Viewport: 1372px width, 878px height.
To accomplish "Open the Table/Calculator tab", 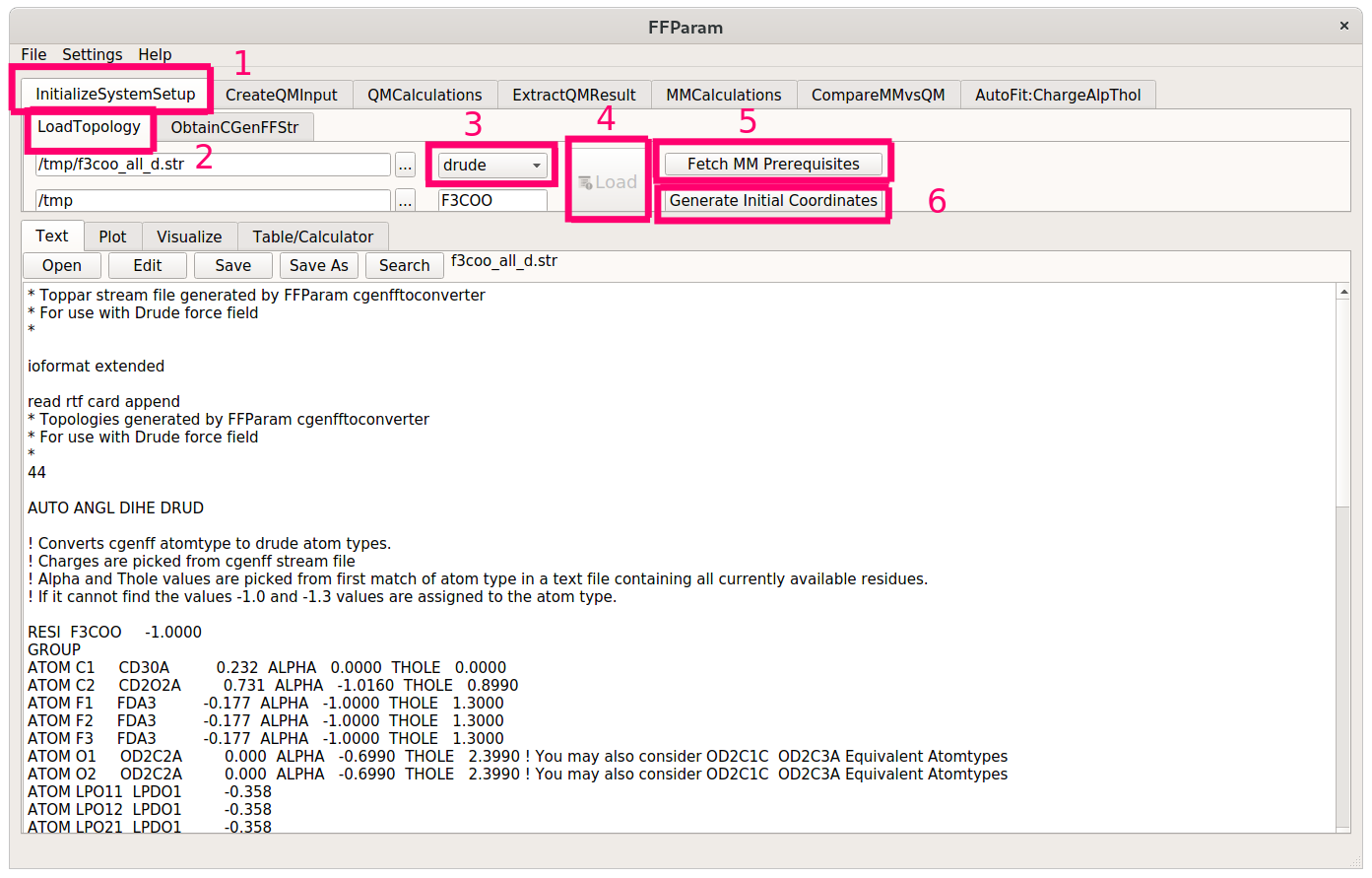I will coord(313,236).
